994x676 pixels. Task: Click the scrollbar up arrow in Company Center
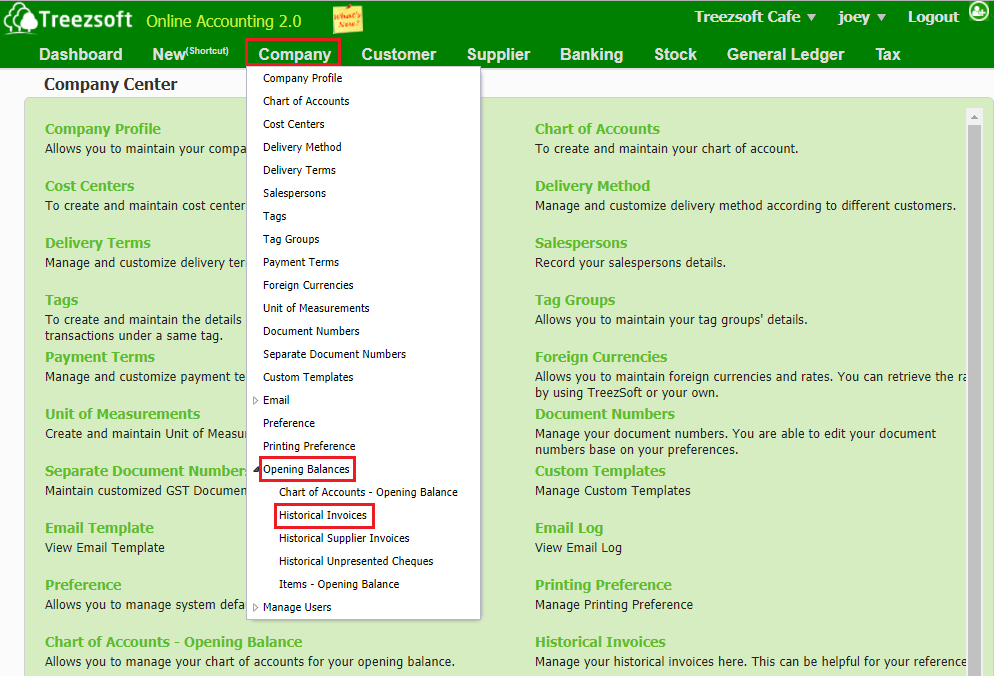(974, 117)
